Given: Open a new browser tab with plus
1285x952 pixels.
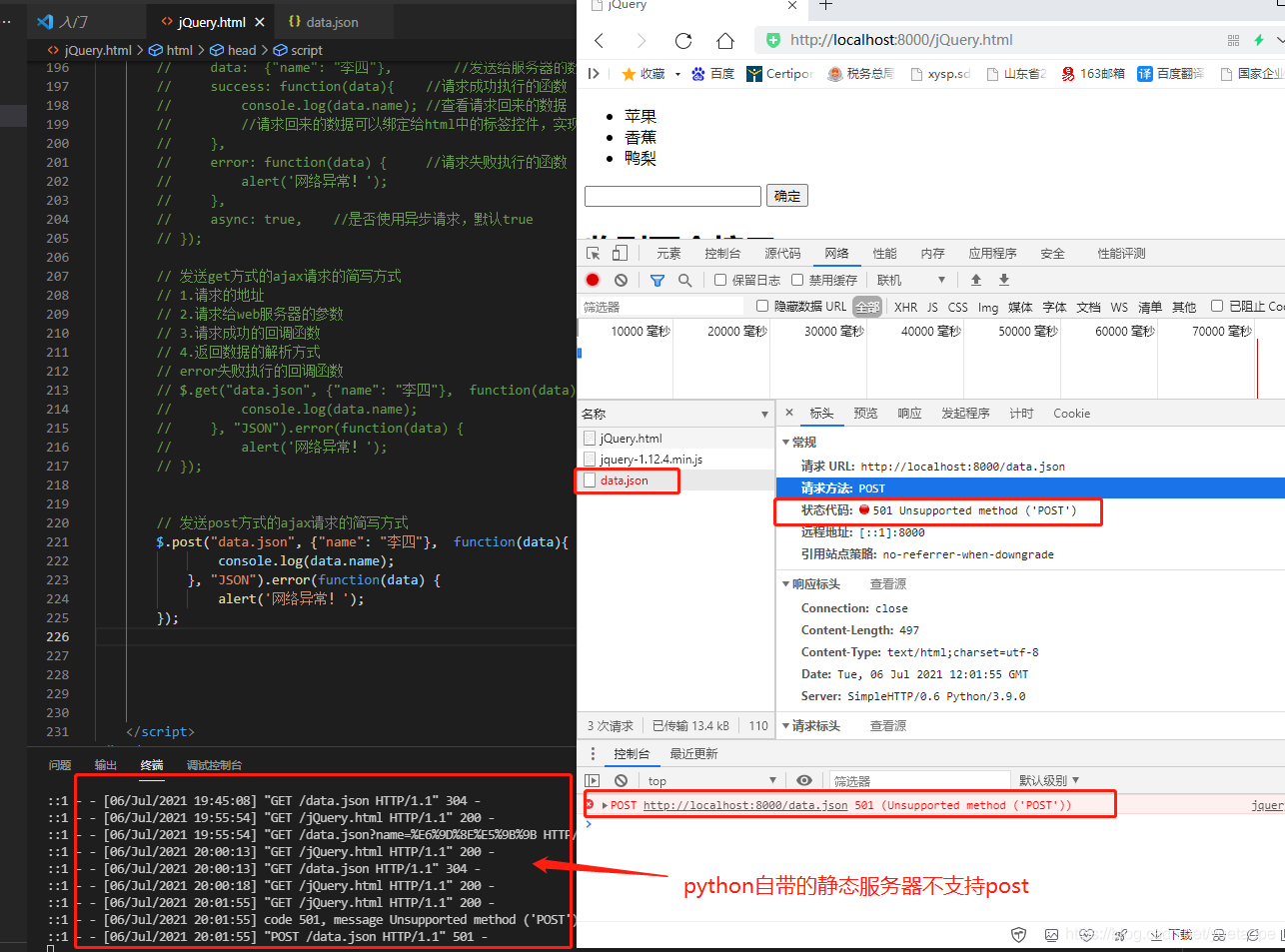Looking at the screenshot, I should (825, 5).
